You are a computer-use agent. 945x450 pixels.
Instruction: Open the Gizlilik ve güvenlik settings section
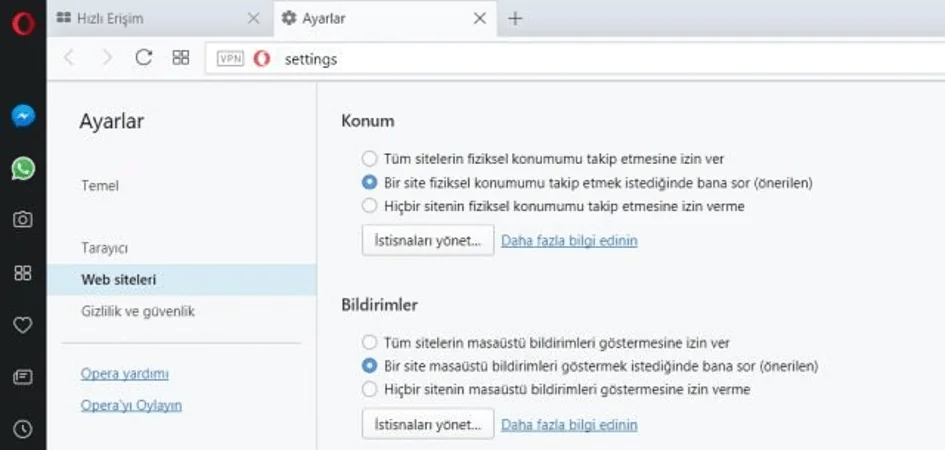[138, 311]
